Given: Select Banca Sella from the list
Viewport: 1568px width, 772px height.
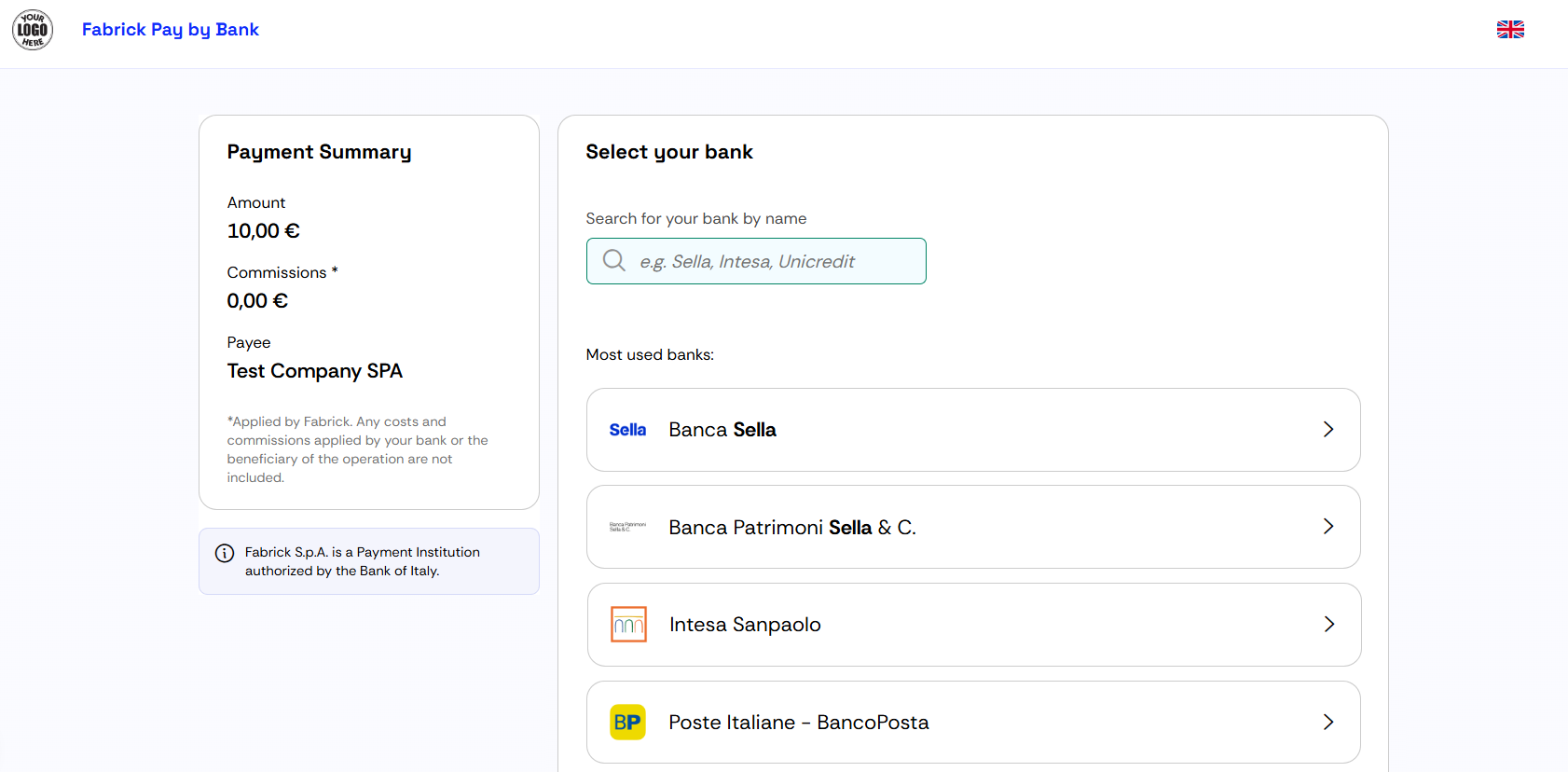Looking at the screenshot, I should [973, 430].
